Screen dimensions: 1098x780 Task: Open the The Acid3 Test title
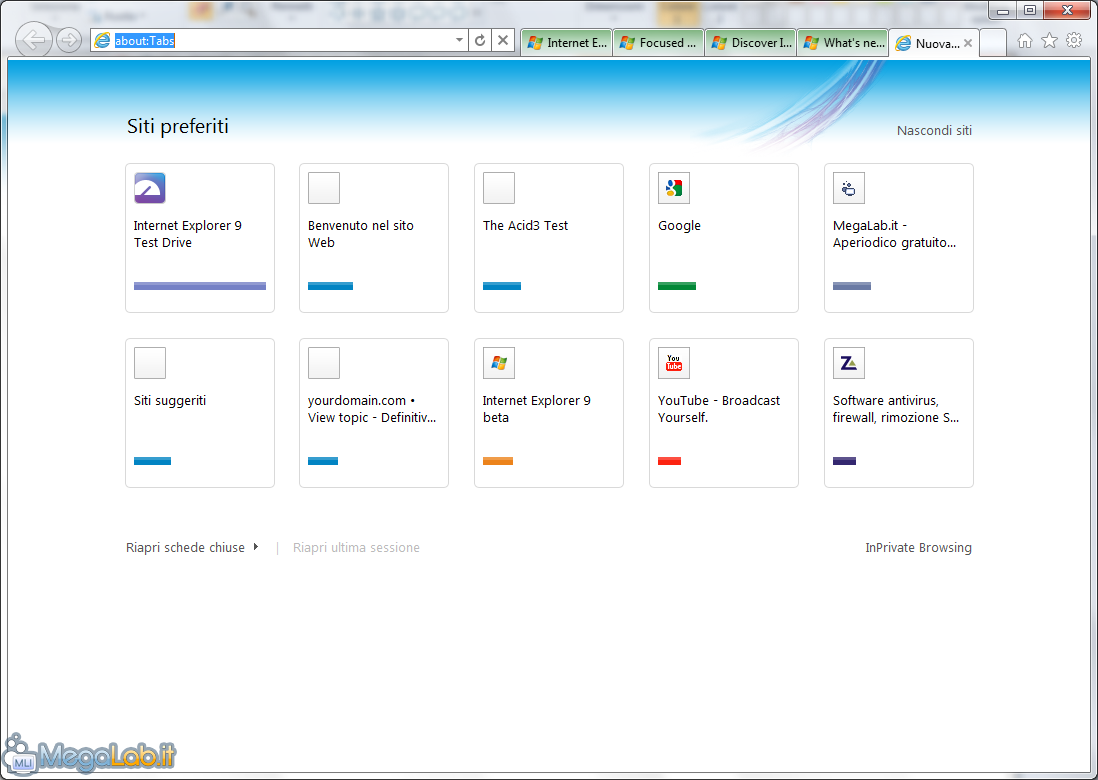(525, 225)
